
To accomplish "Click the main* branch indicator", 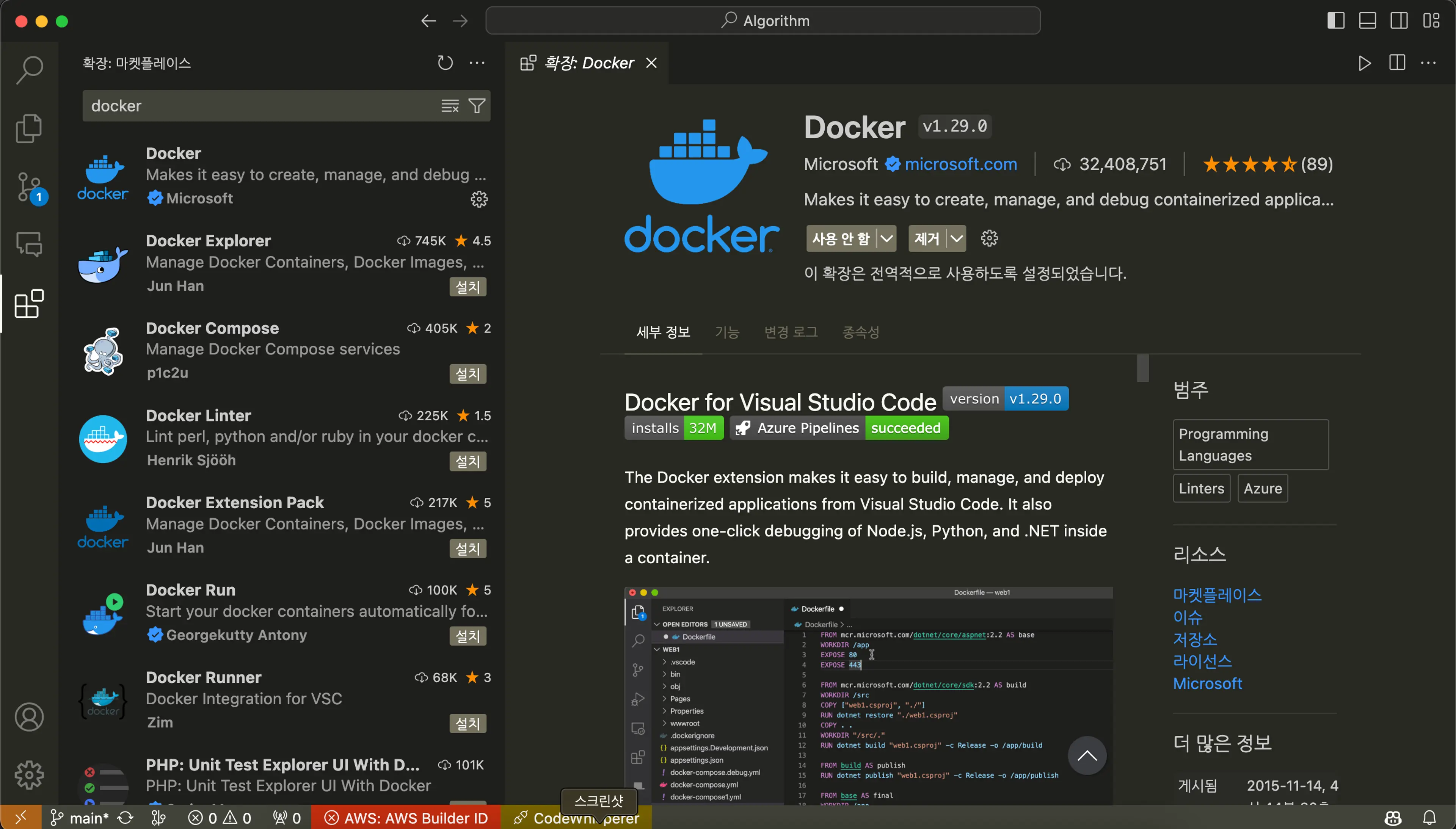I will click(80, 818).
